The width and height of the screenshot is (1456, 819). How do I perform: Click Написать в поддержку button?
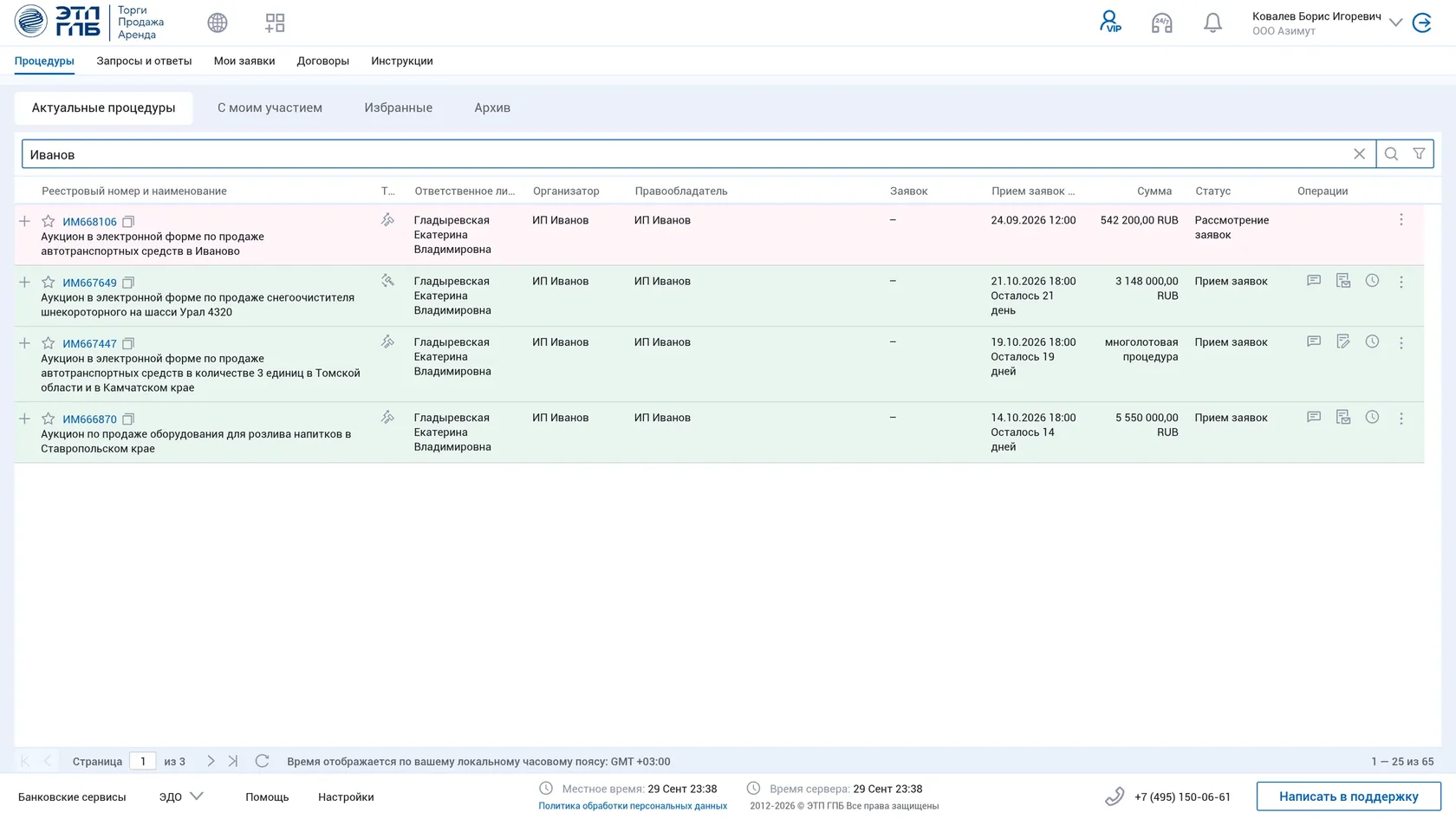(x=1349, y=796)
